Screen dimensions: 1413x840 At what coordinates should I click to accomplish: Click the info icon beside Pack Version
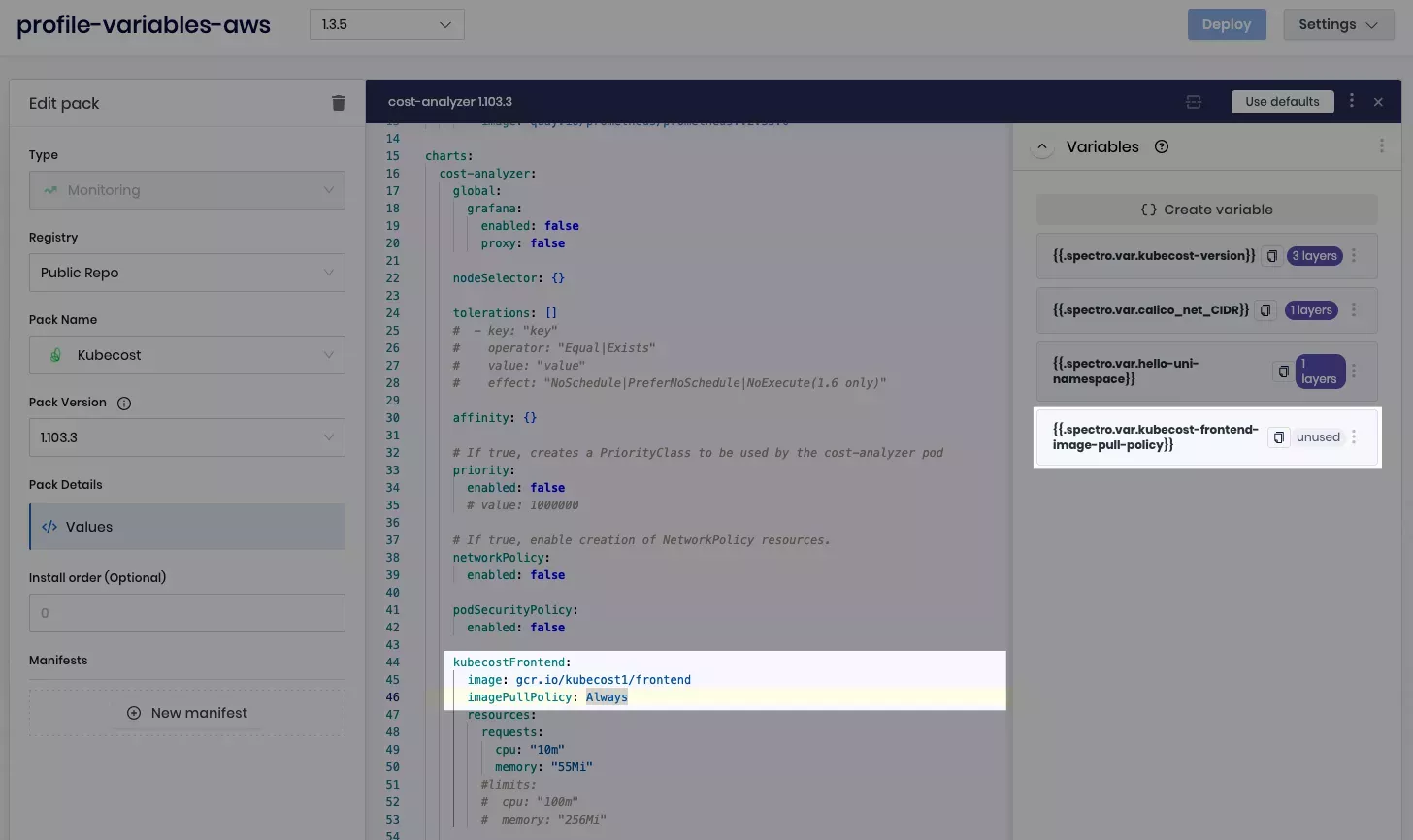click(x=123, y=403)
